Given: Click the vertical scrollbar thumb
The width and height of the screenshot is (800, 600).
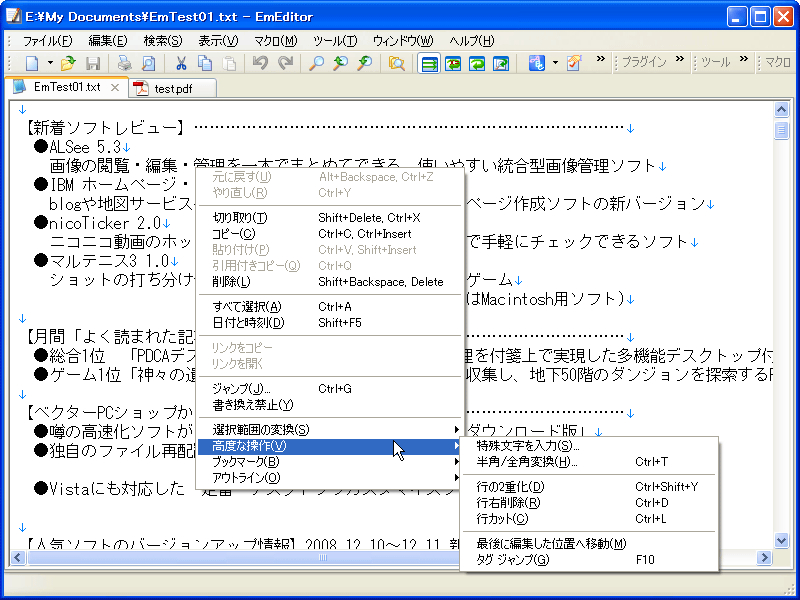Looking at the screenshot, I should (781, 130).
